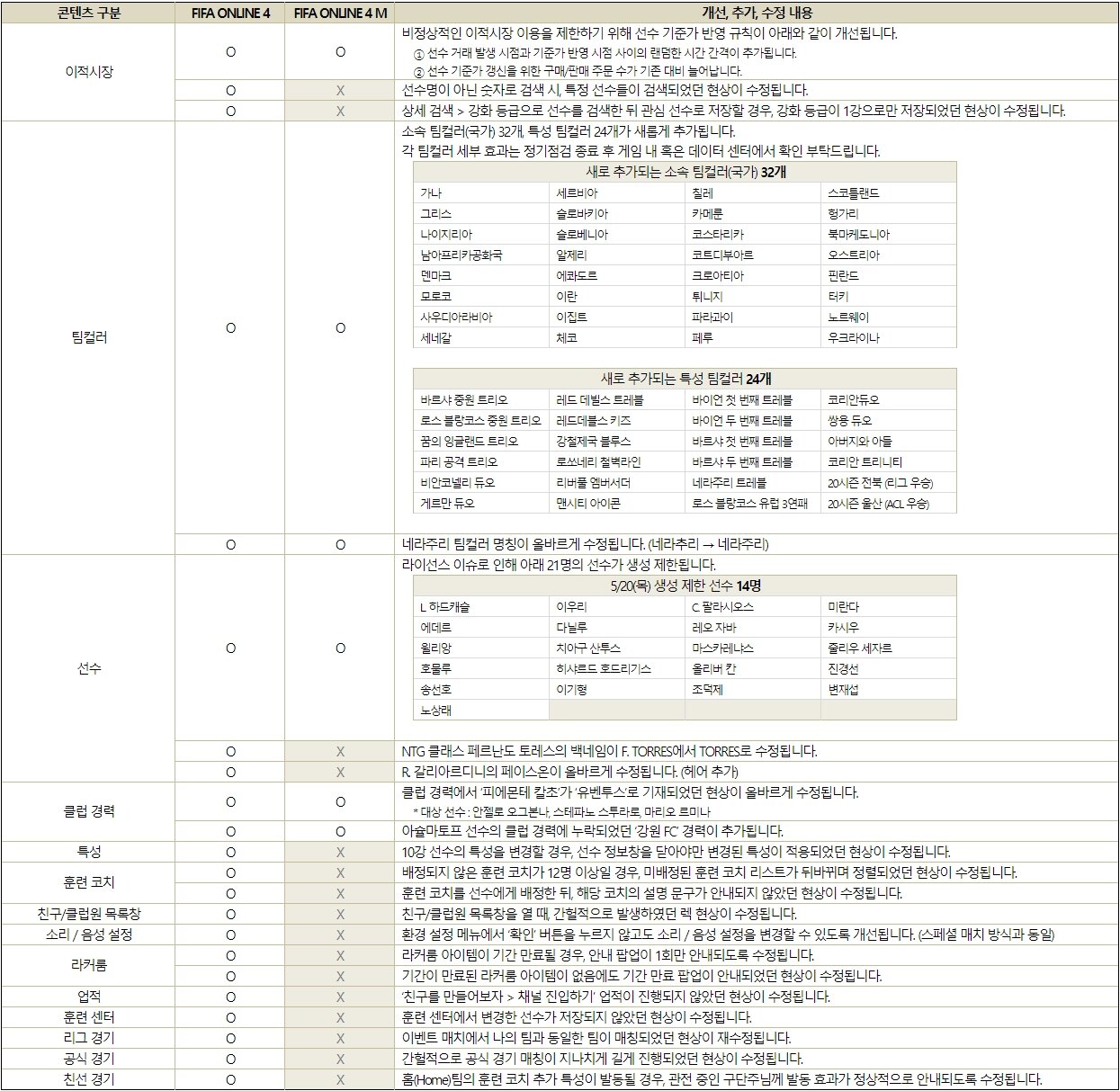Click the '업적' category cell
The width and height of the screenshot is (1120, 1091).
(x=89, y=997)
